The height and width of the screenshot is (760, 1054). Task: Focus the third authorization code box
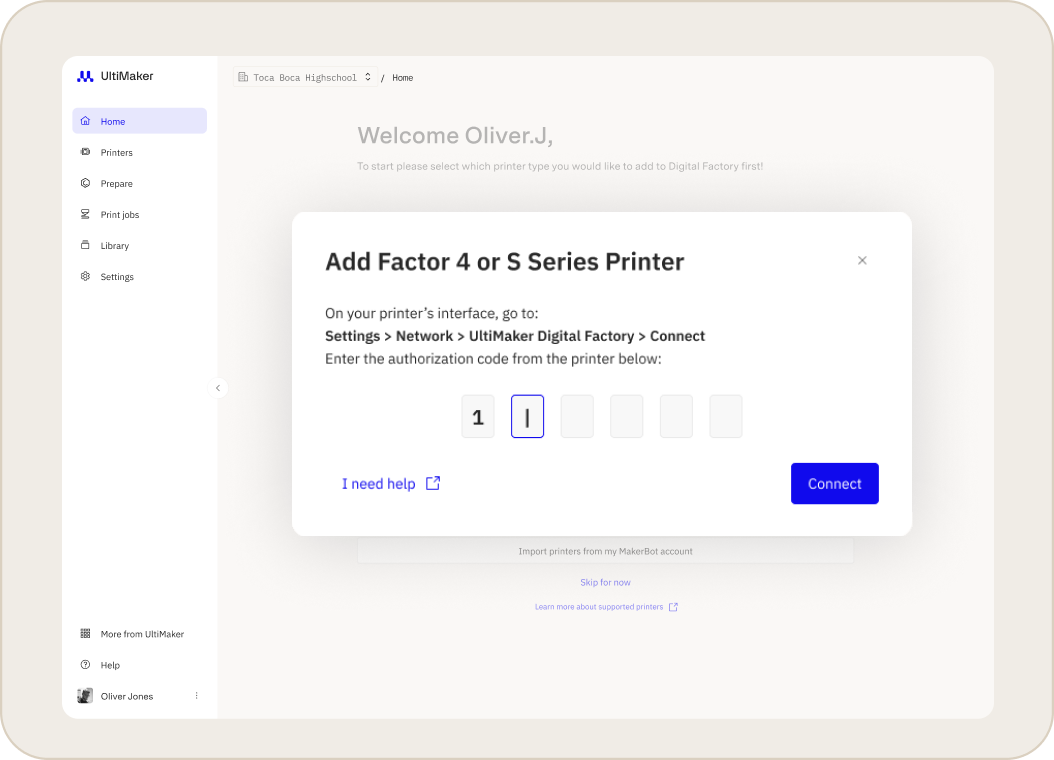coord(577,416)
